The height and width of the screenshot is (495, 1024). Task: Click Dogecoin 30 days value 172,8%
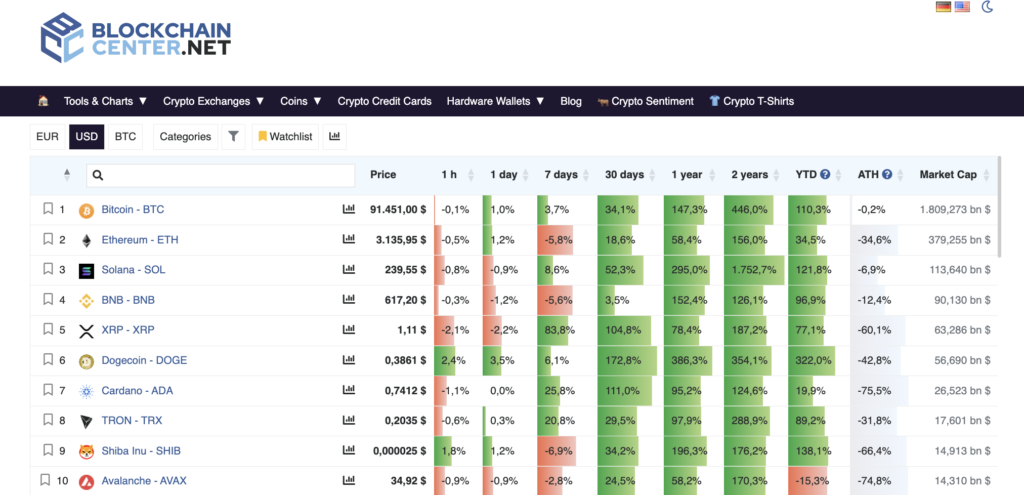click(x=621, y=360)
